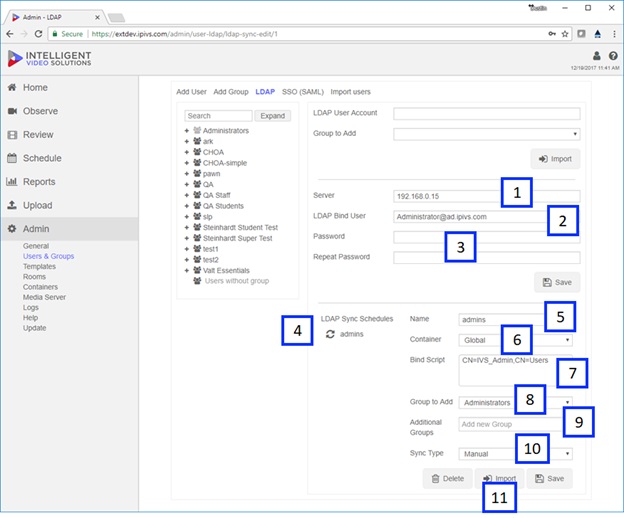This screenshot has height=518, width=624.
Task: Expand the QA Students group node
Action: (187, 206)
